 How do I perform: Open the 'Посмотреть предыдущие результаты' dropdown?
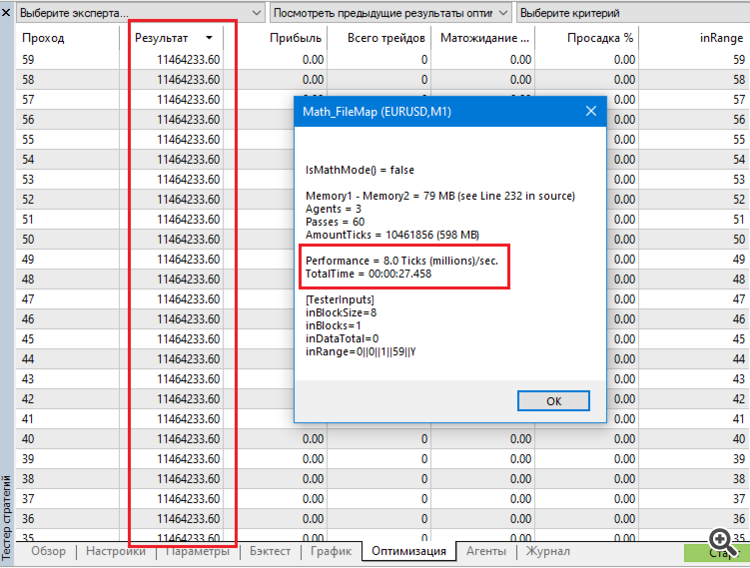coord(390,13)
